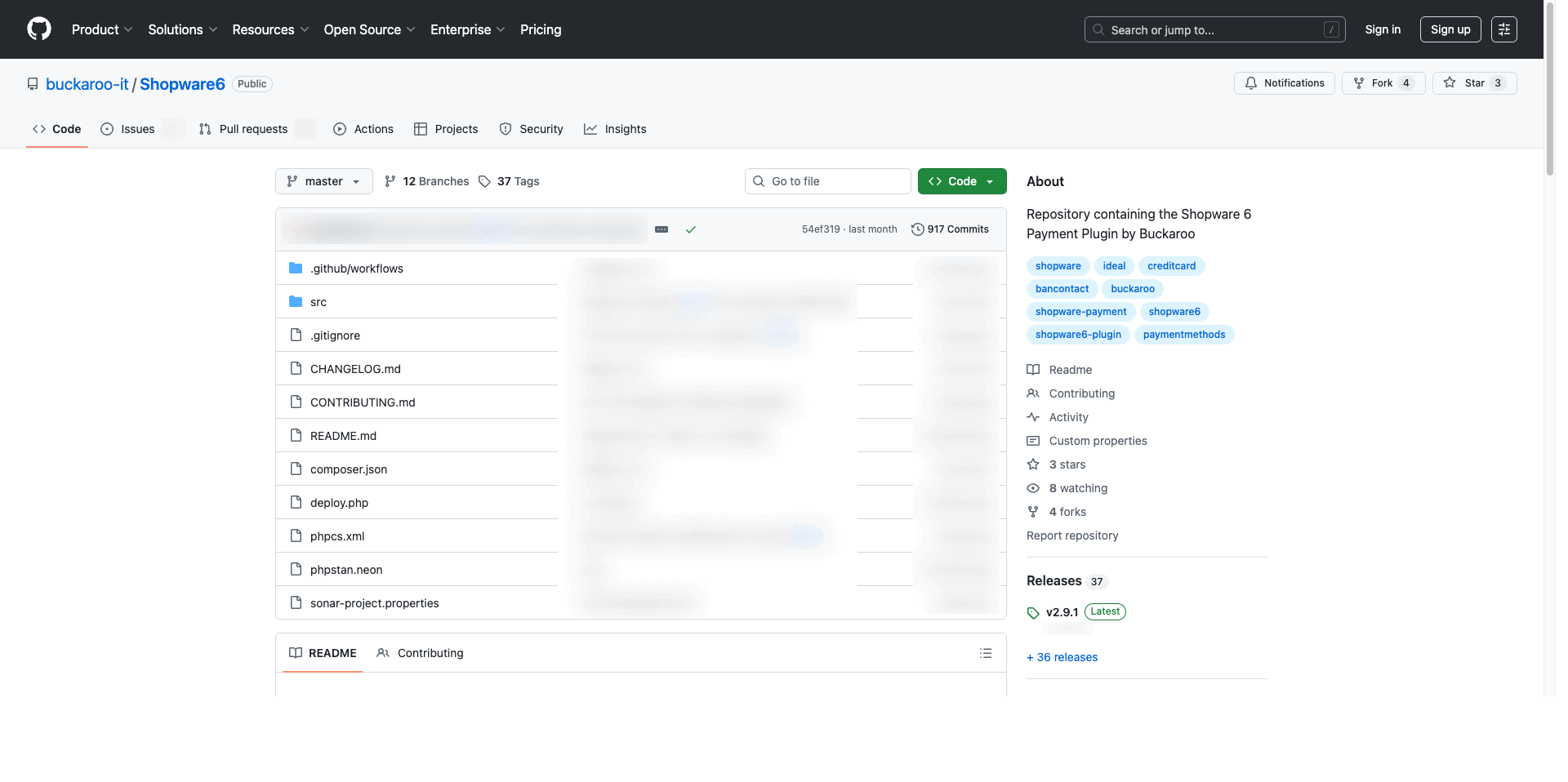Go to the Pricing page
This screenshot has height=782, width=1568.
click(541, 29)
